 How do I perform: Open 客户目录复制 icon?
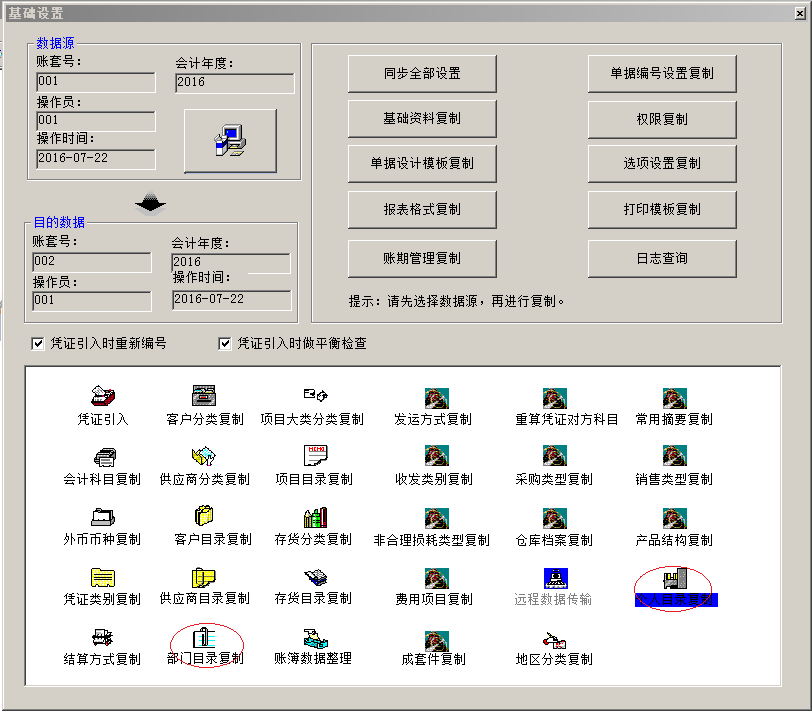pyautogui.click(x=205, y=517)
